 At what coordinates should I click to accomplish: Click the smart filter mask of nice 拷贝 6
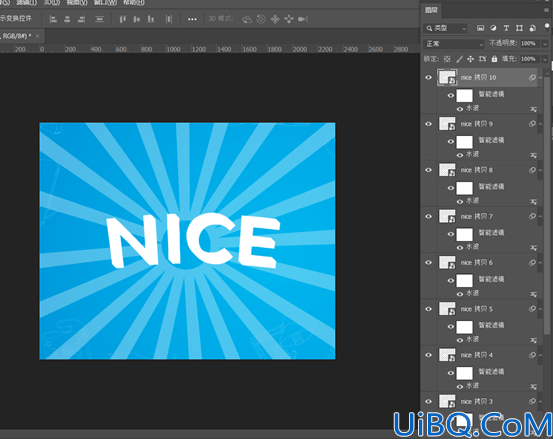point(464,281)
